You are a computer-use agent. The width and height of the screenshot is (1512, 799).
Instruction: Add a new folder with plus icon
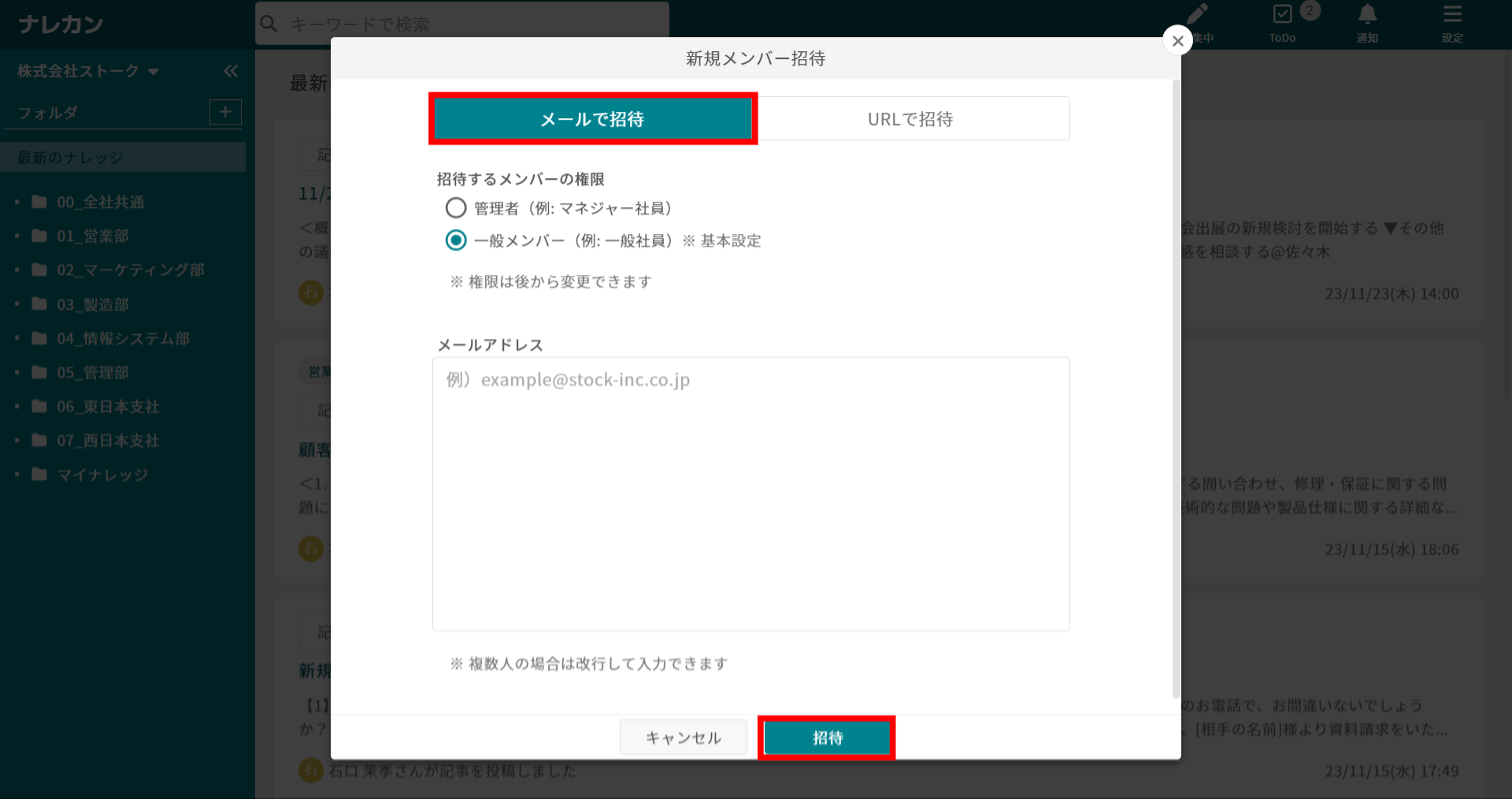coord(225,112)
